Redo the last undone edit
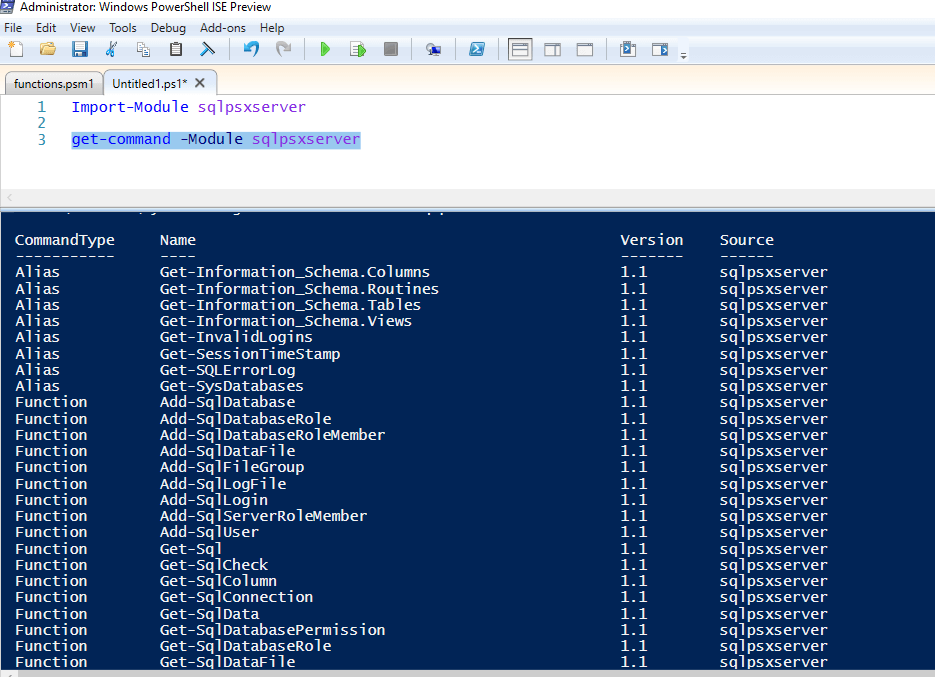Image resolution: width=935 pixels, height=677 pixels. pyautogui.click(x=284, y=49)
